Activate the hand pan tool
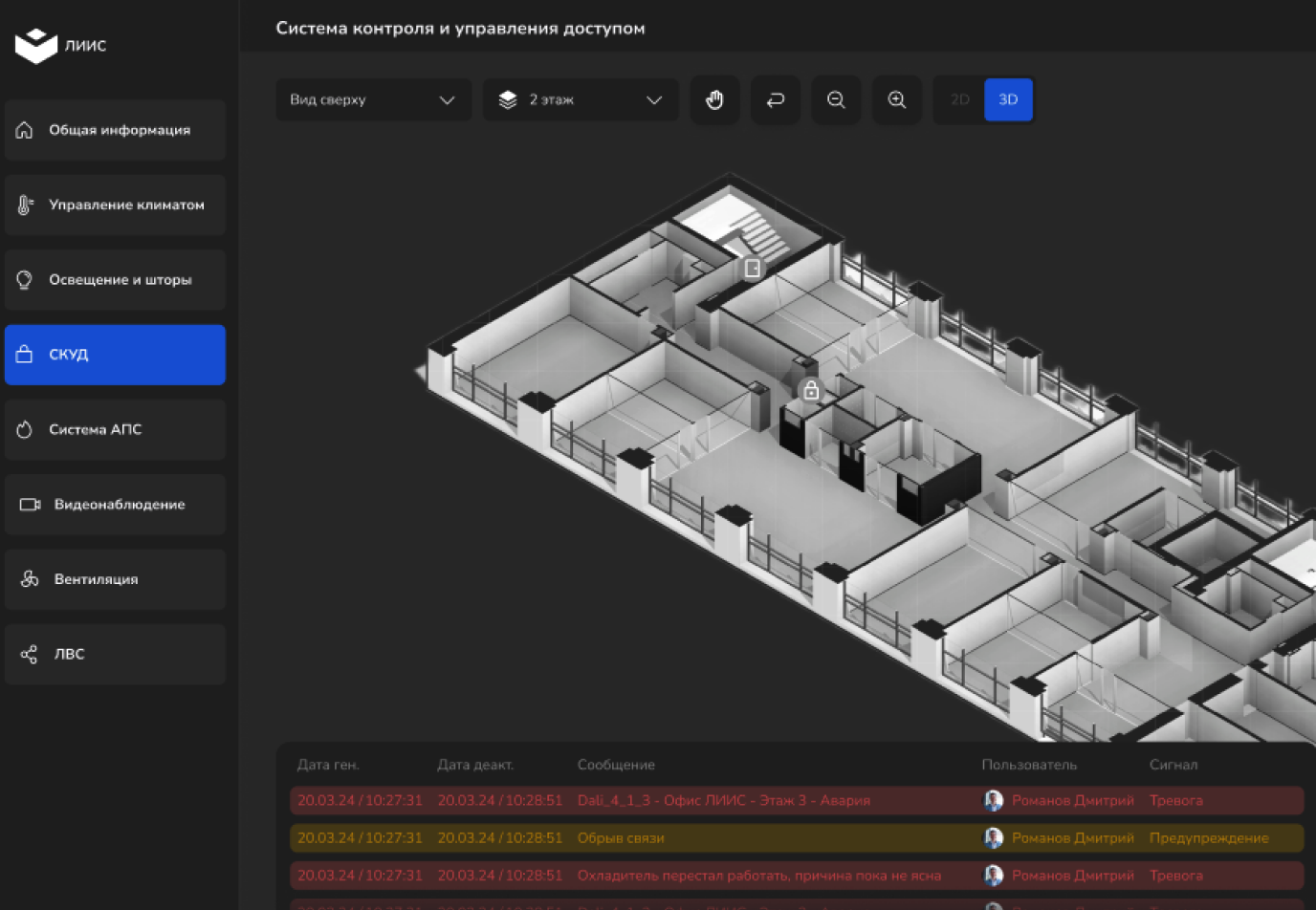Viewport: 1316px width, 910px height. 715,99
